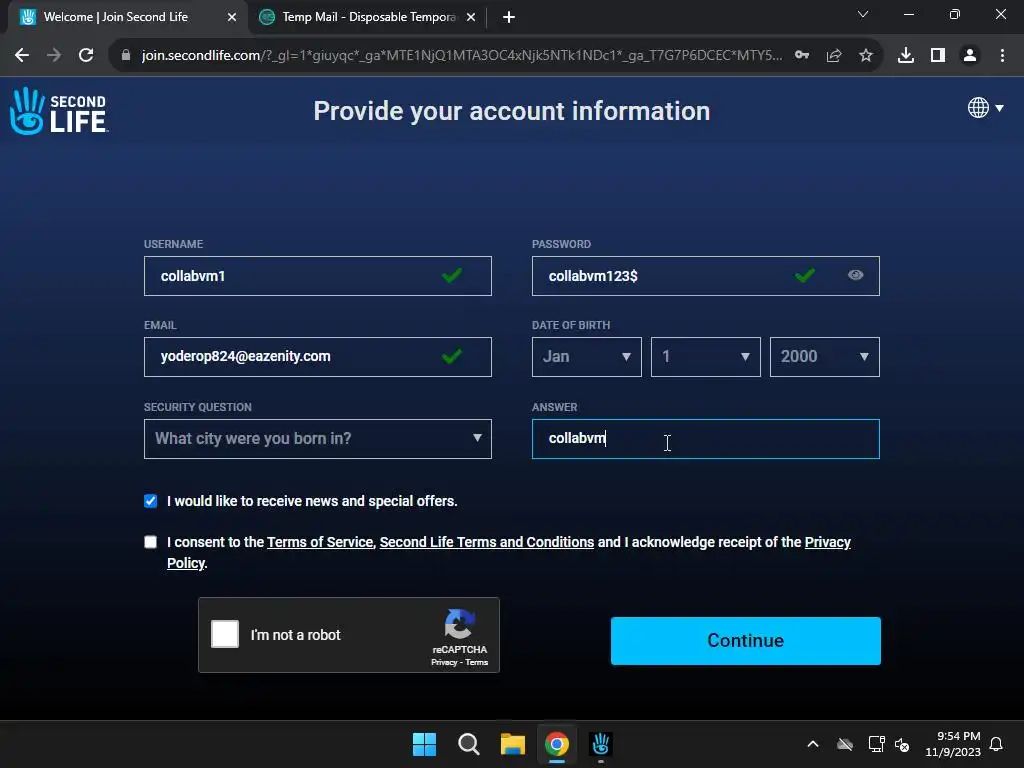This screenshot has width=1024, height=768.
Task: Click the Username input field
Action: (317, 276)
